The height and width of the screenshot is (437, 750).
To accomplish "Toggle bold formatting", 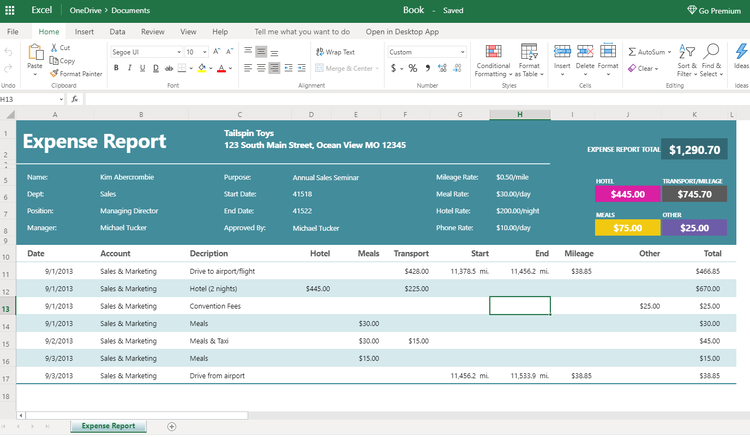I will click(x=116, y=68).
